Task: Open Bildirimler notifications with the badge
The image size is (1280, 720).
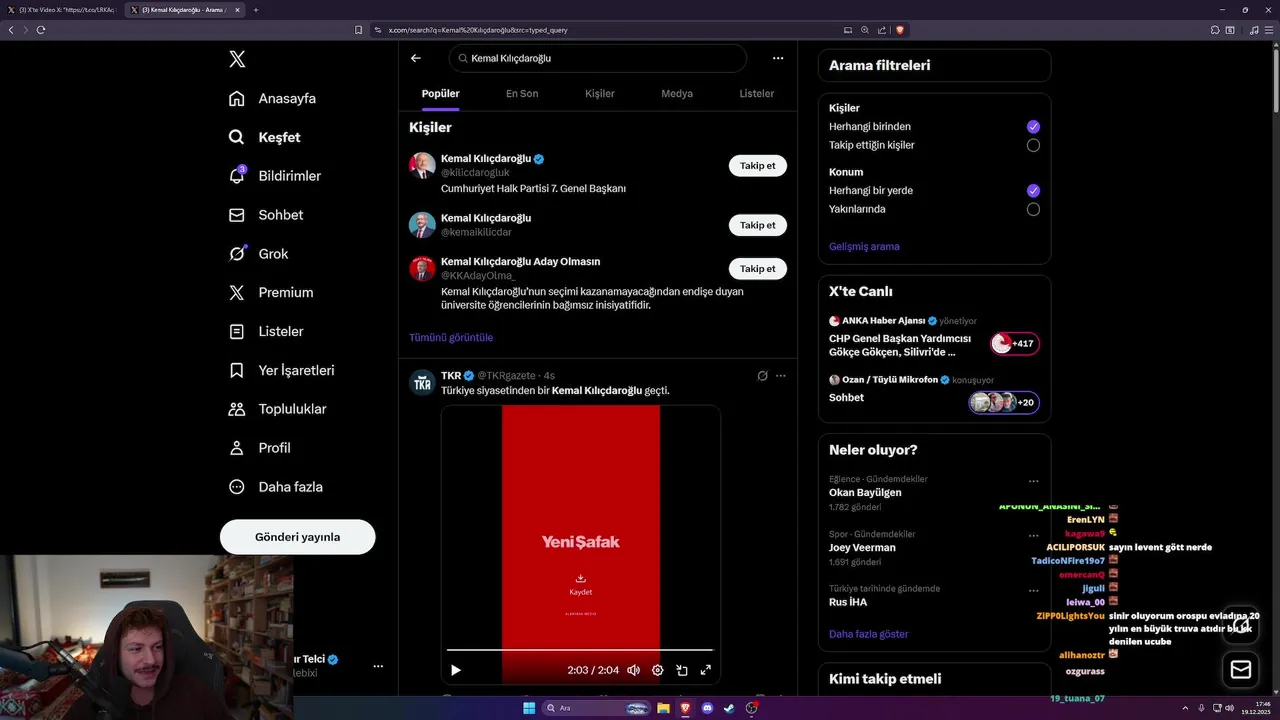Action: point(274,176)
